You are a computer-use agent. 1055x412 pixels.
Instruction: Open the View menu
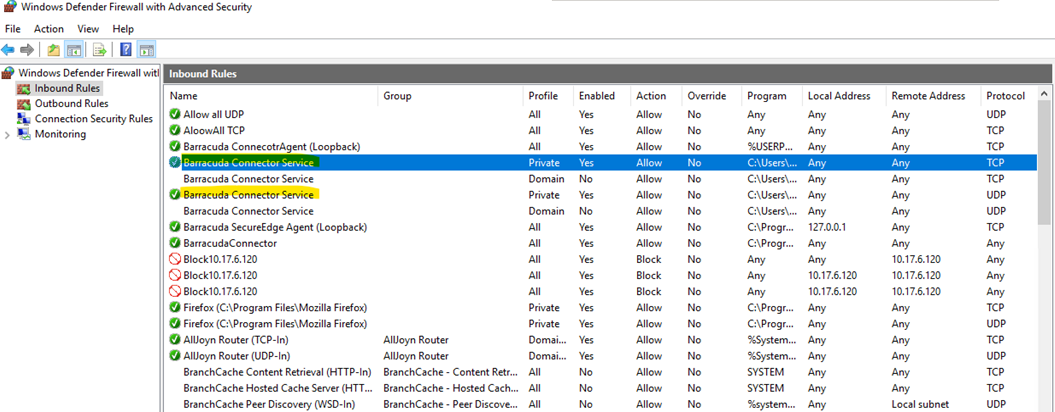[x=88, y=29]
